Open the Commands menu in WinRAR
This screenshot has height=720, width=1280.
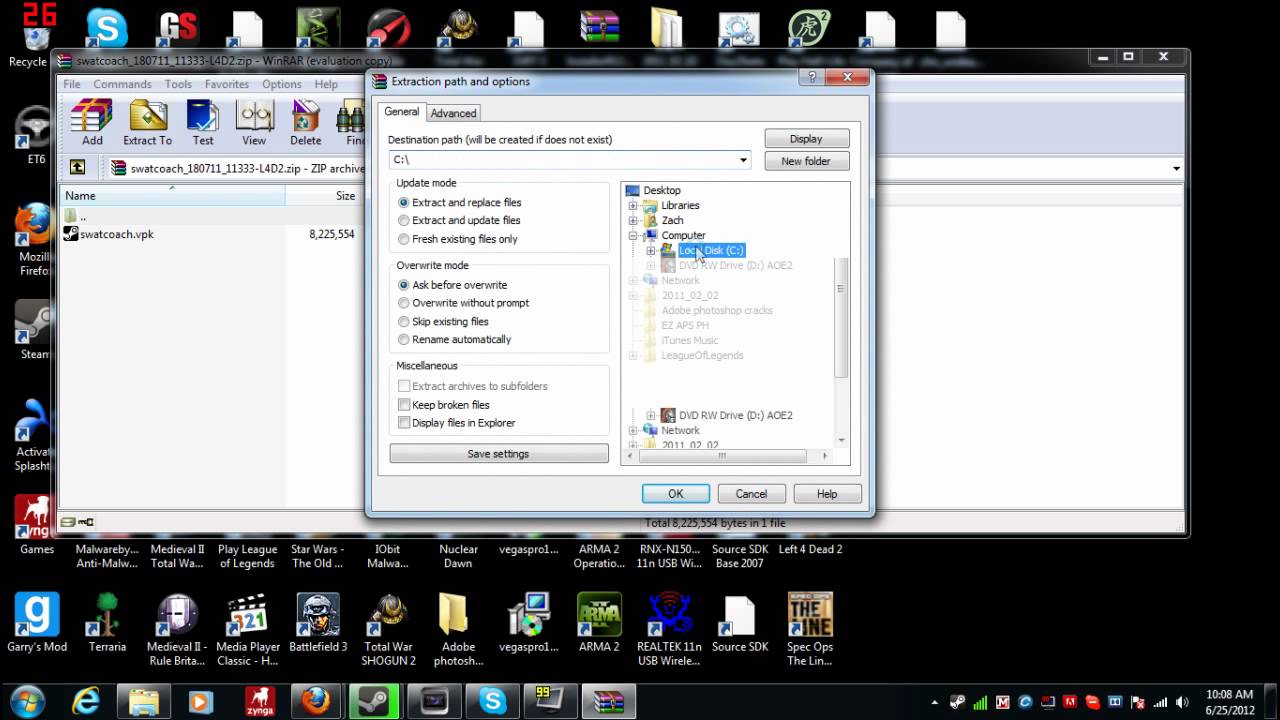pos(122,85)
